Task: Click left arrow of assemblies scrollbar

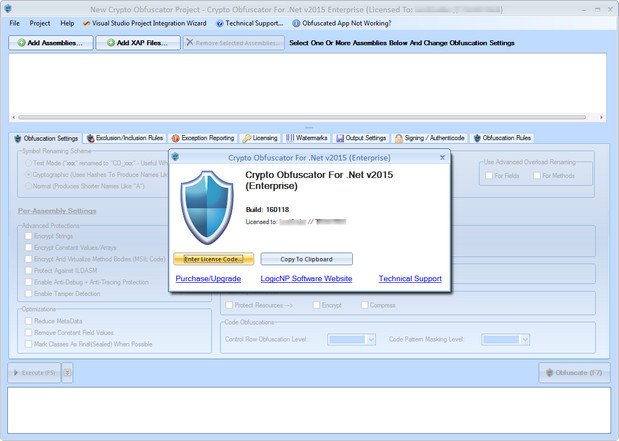Action: click(14, 117)
